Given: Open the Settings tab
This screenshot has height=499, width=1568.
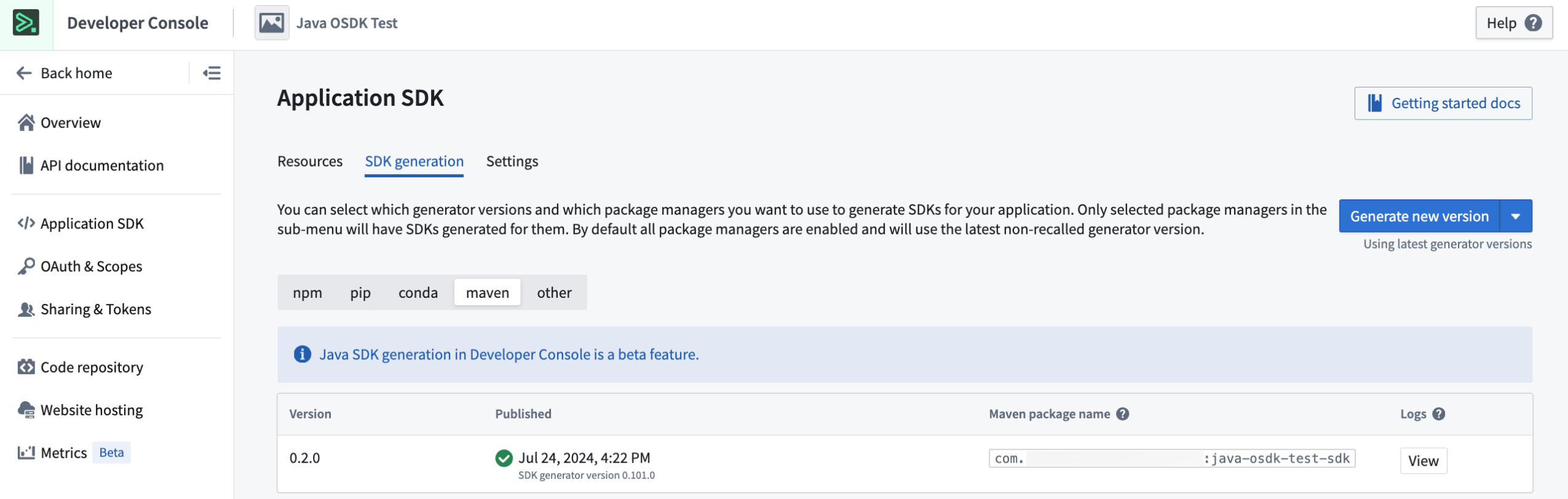Looking at the screenshot, I should click(512, 161).
